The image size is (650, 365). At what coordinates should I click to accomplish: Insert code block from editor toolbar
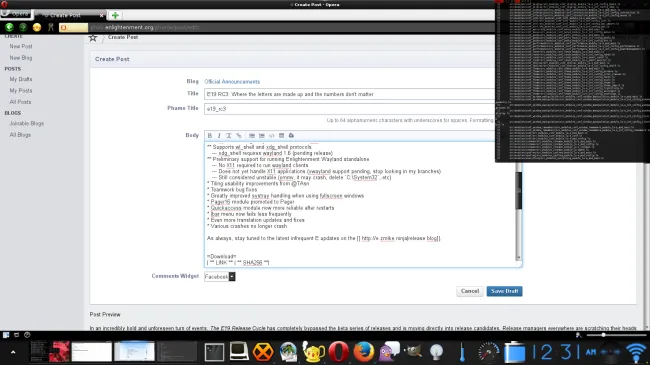click(272, 136)
